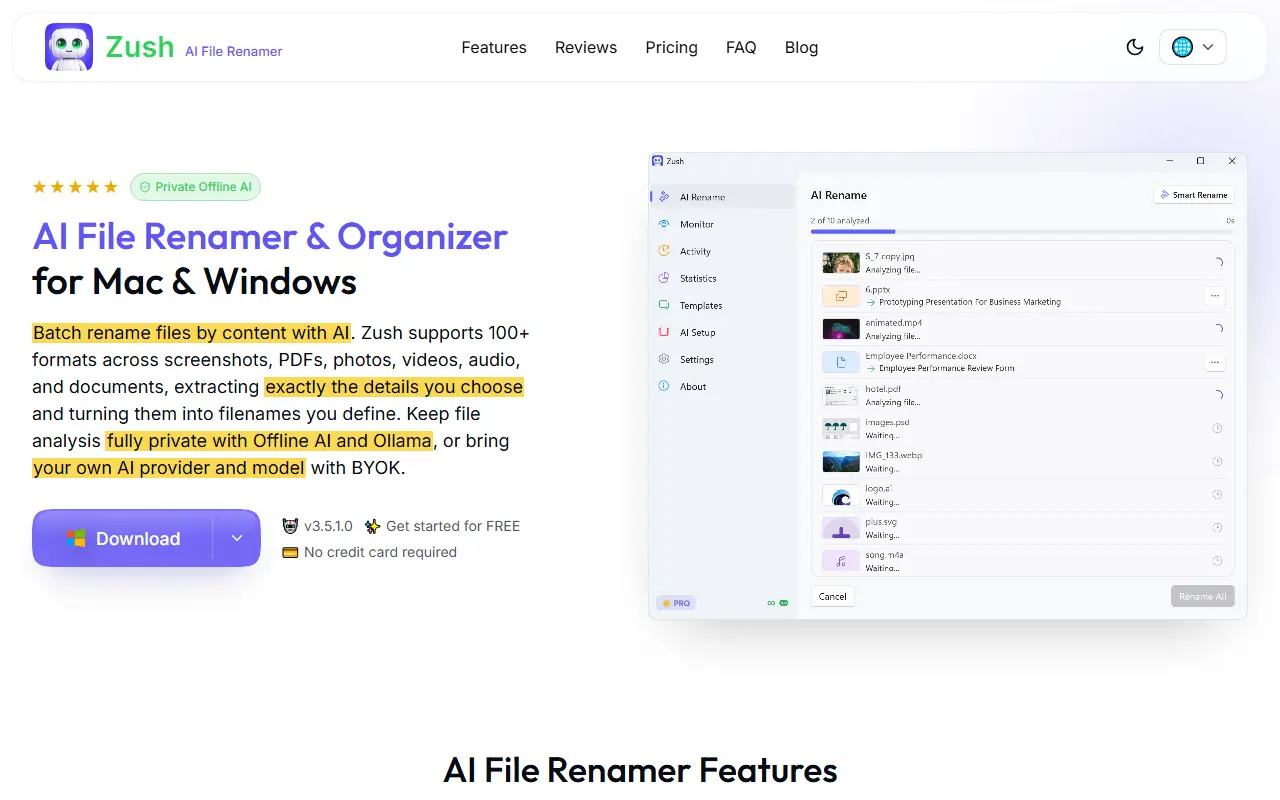Click the waiting clock icon for logo.ai
The height and width of the screenshot is (800, 1280).
1217,494
